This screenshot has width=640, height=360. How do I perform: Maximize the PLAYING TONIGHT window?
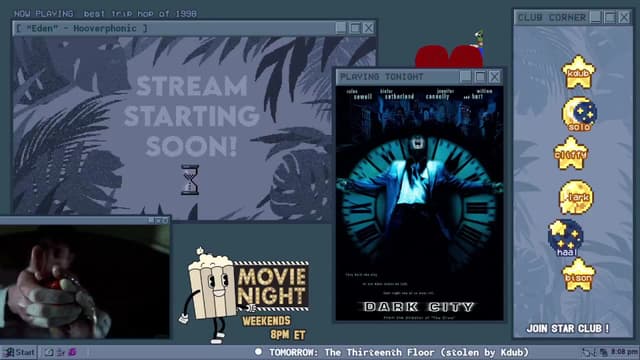(480, 77)
